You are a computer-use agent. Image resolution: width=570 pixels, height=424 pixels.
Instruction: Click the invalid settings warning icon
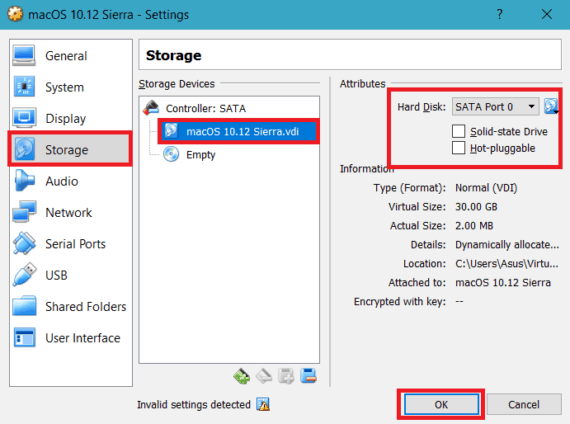tap(263, 404)
